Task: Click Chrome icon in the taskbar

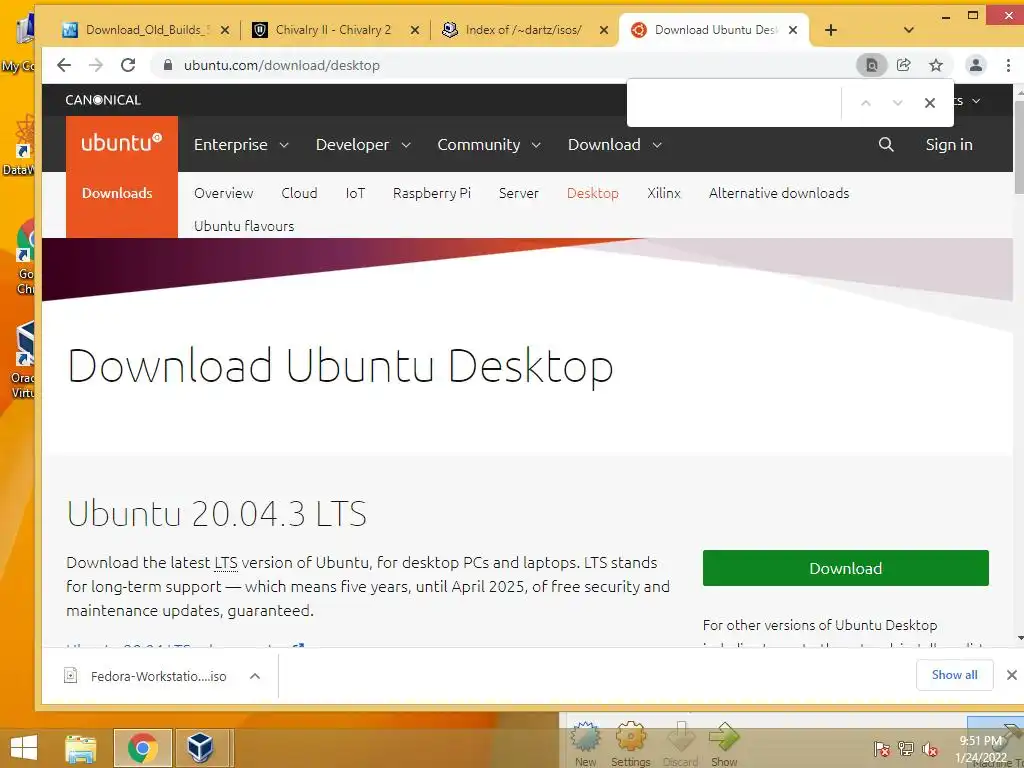Action: 142,748
